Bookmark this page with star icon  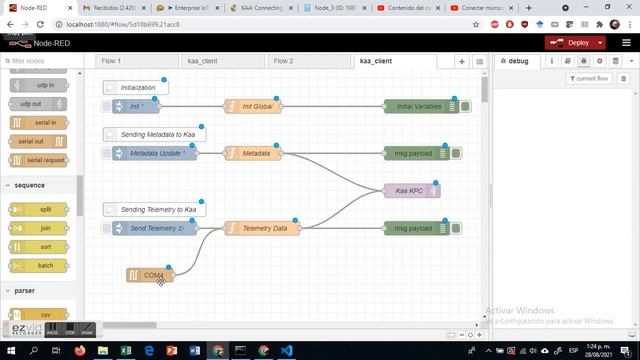(x=476, y=24)
